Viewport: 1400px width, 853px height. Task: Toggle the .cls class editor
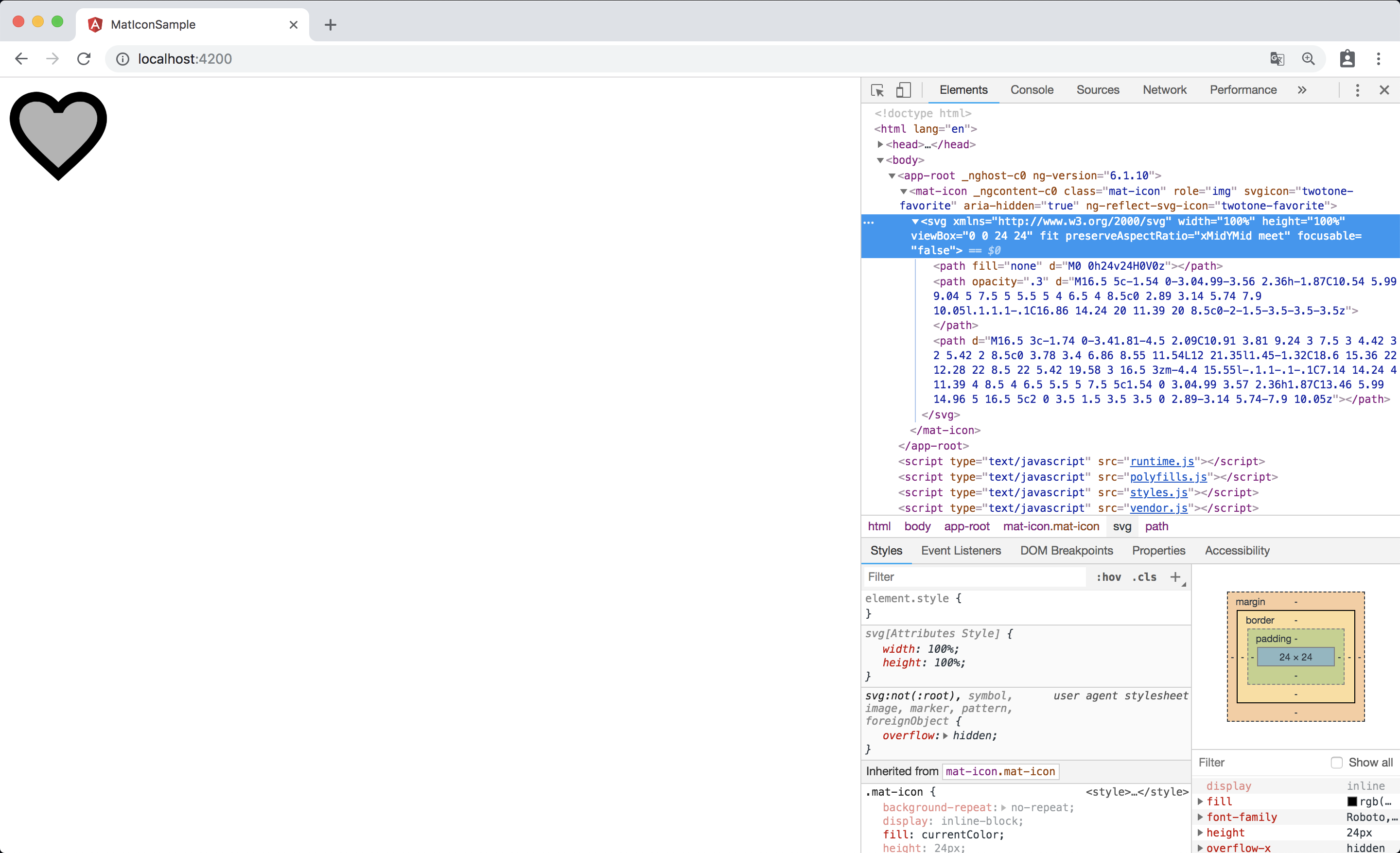pyautogui.click(x=1144, y=576)
